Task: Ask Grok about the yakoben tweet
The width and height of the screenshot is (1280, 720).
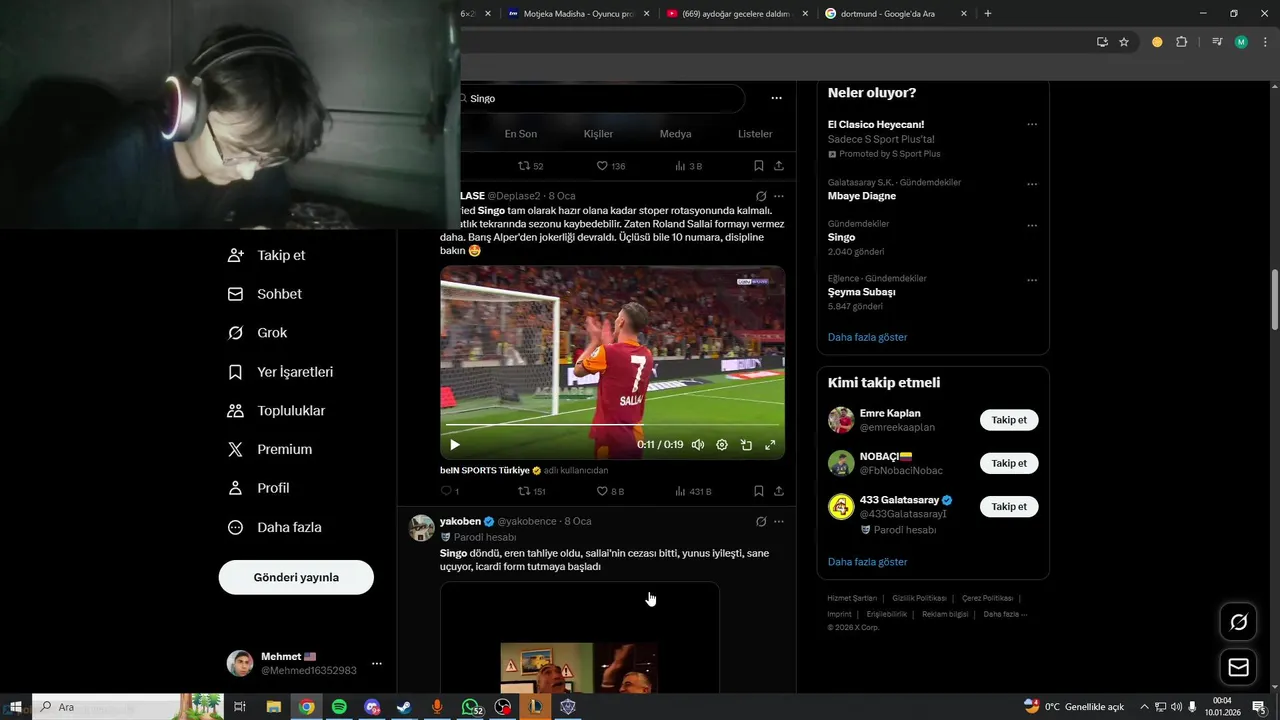Action: click(x=761, y=522)
